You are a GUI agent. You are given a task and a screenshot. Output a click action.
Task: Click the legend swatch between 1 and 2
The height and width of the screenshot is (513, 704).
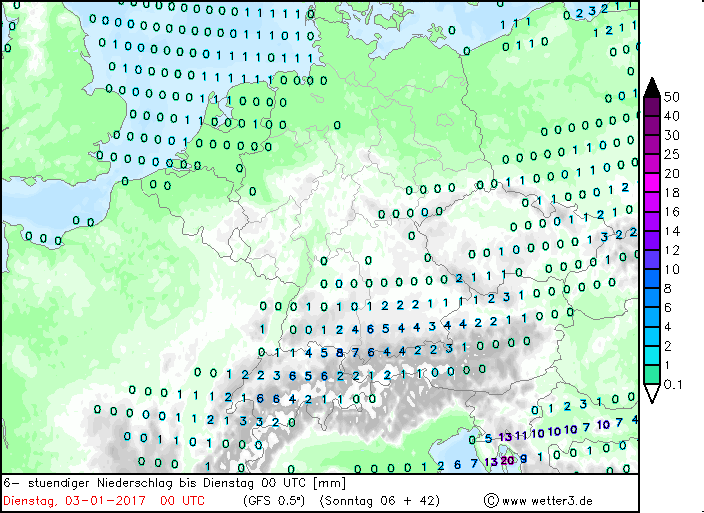[x=652, y=356]
